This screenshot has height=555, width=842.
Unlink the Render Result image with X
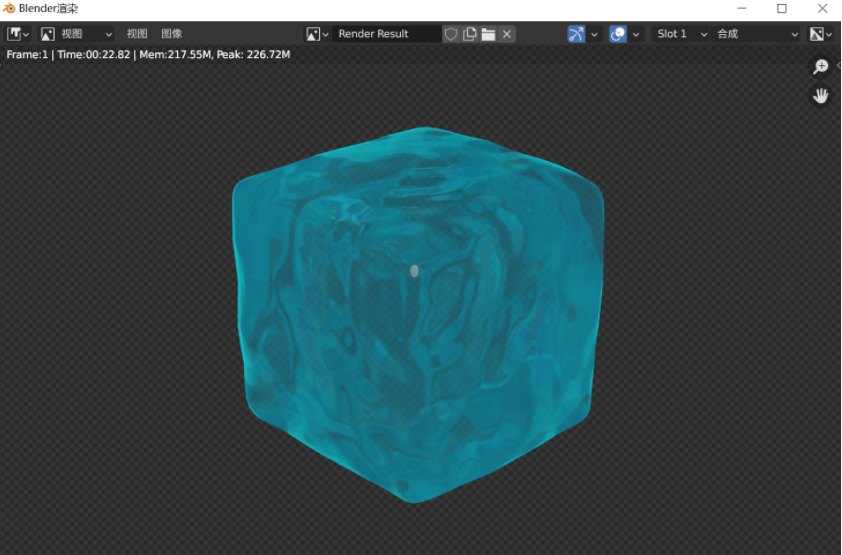[x=507, y=34]
